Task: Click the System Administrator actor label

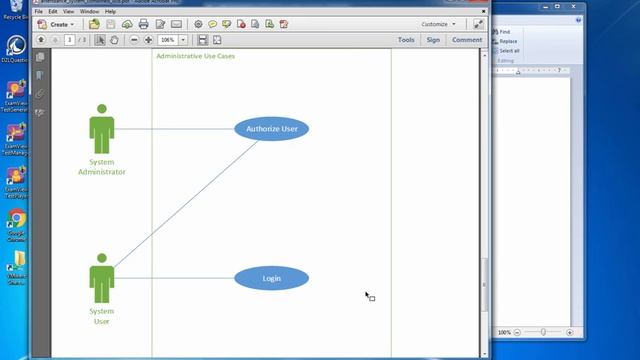Action: pos(102,167)
